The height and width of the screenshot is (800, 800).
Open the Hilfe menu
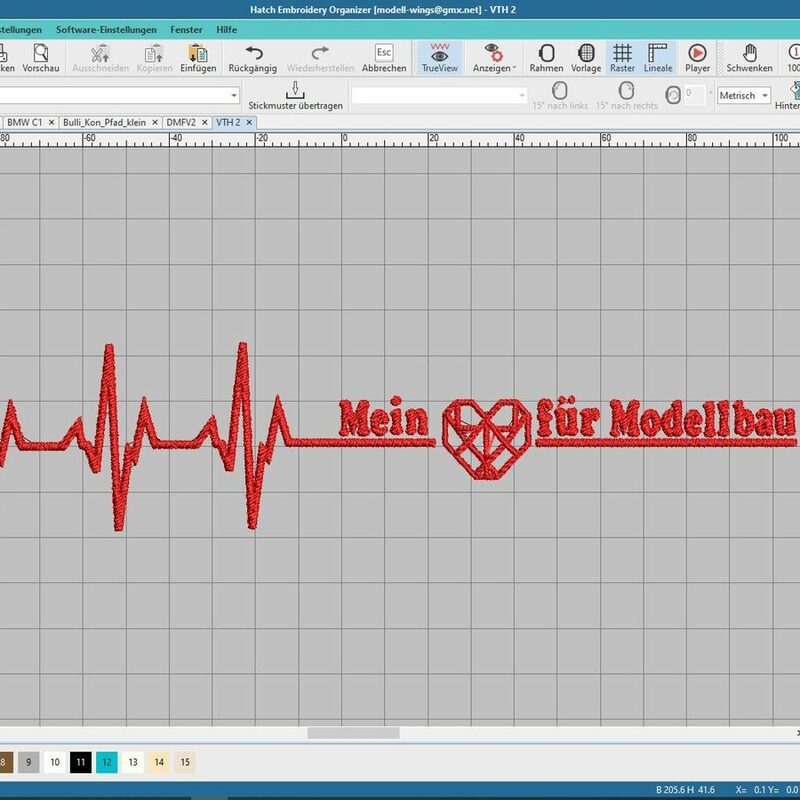pos(226,30)
